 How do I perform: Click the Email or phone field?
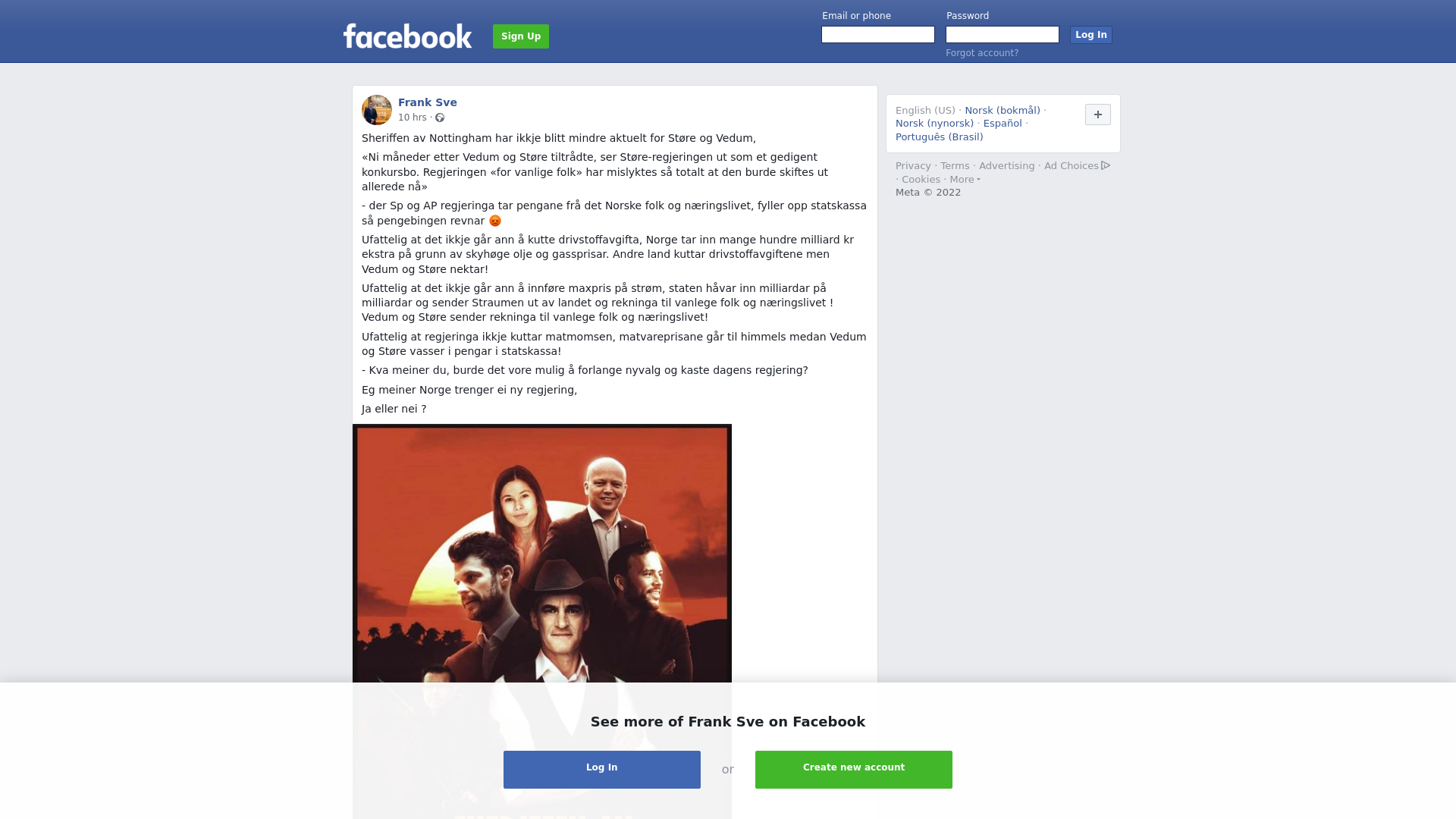pos(878,35)
